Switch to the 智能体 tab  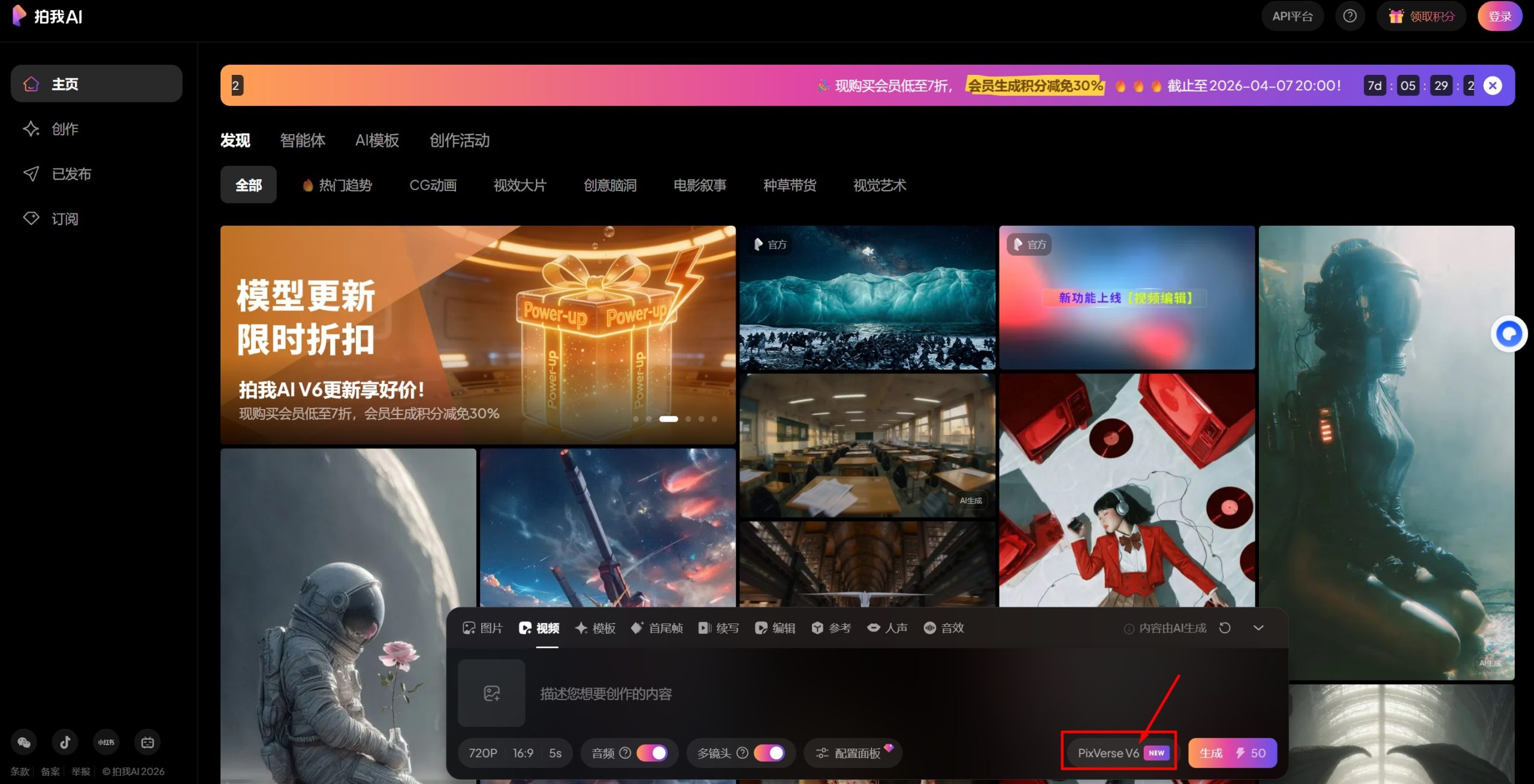pyautogui.click(x=302, y=141)
